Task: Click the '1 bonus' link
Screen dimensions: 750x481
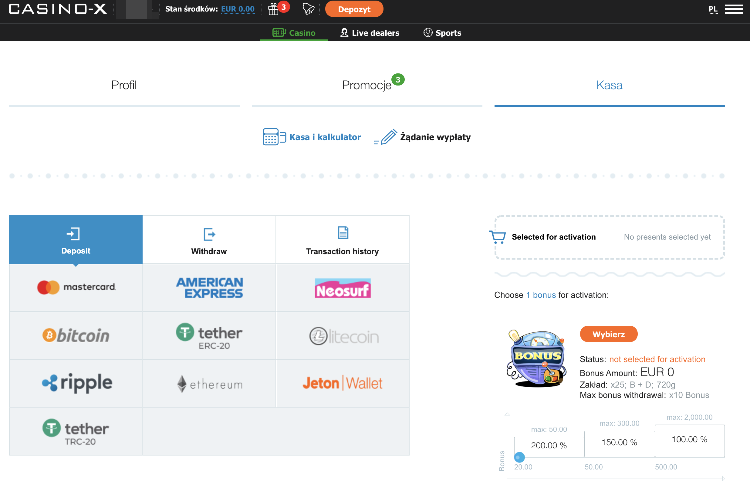Action: click(541, 295)
